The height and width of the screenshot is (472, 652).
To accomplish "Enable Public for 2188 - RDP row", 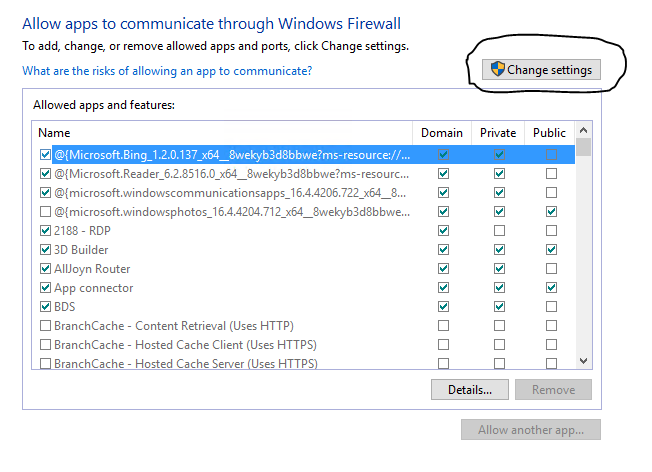I will pyautogui.click(x=551, y=231).
